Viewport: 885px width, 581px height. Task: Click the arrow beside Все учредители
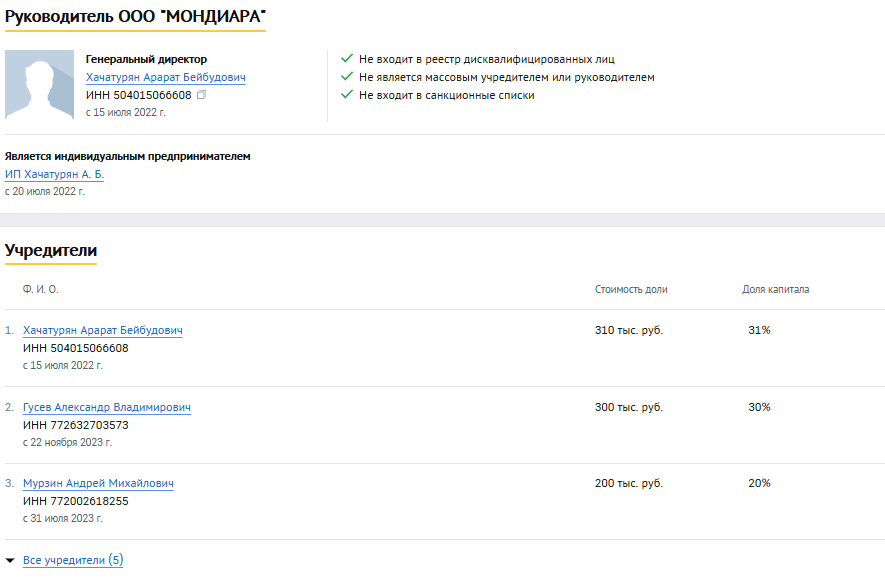(x=10, y=561)
